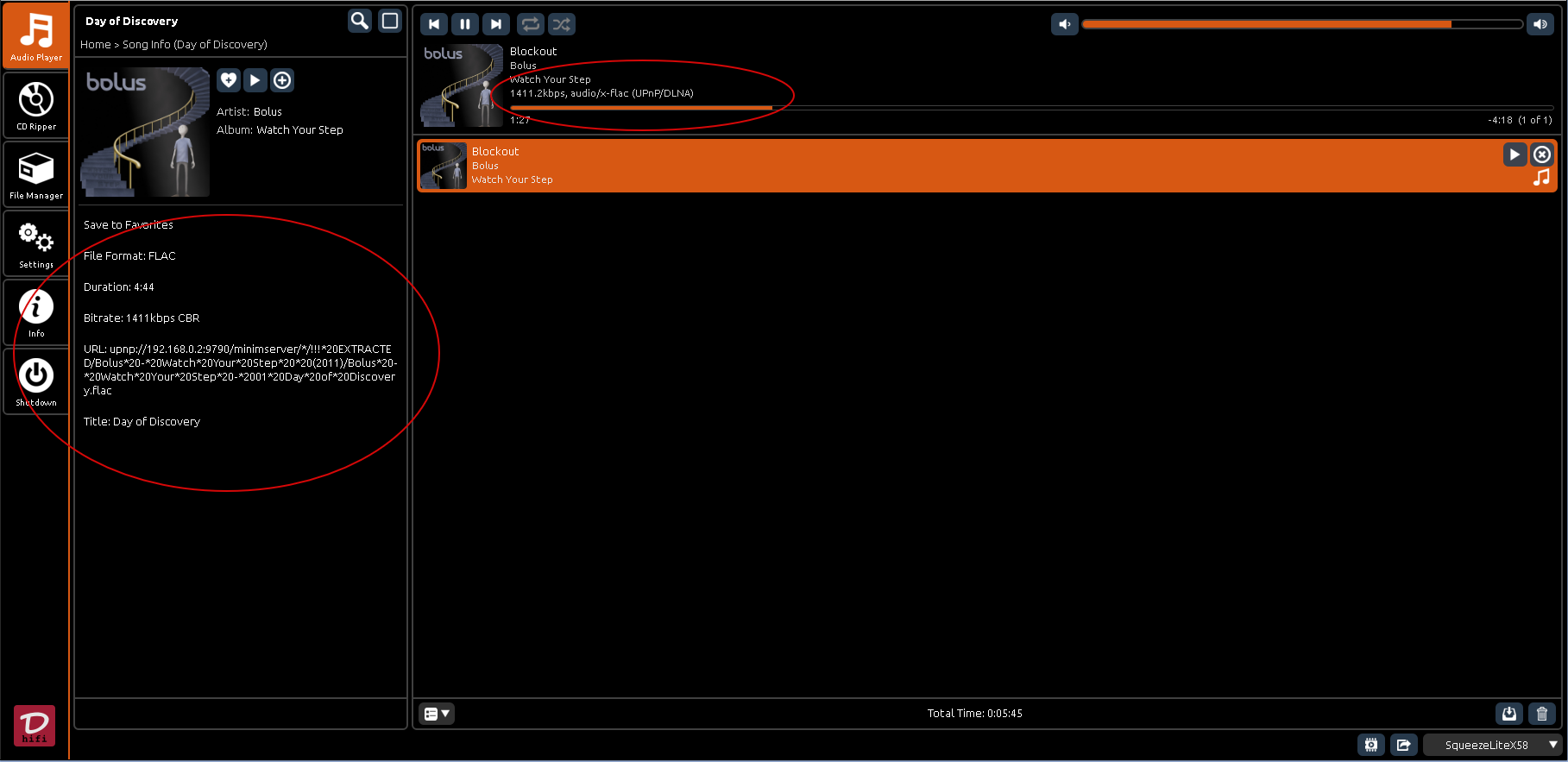Click Save to Favorites

click(x=129, y=224)
